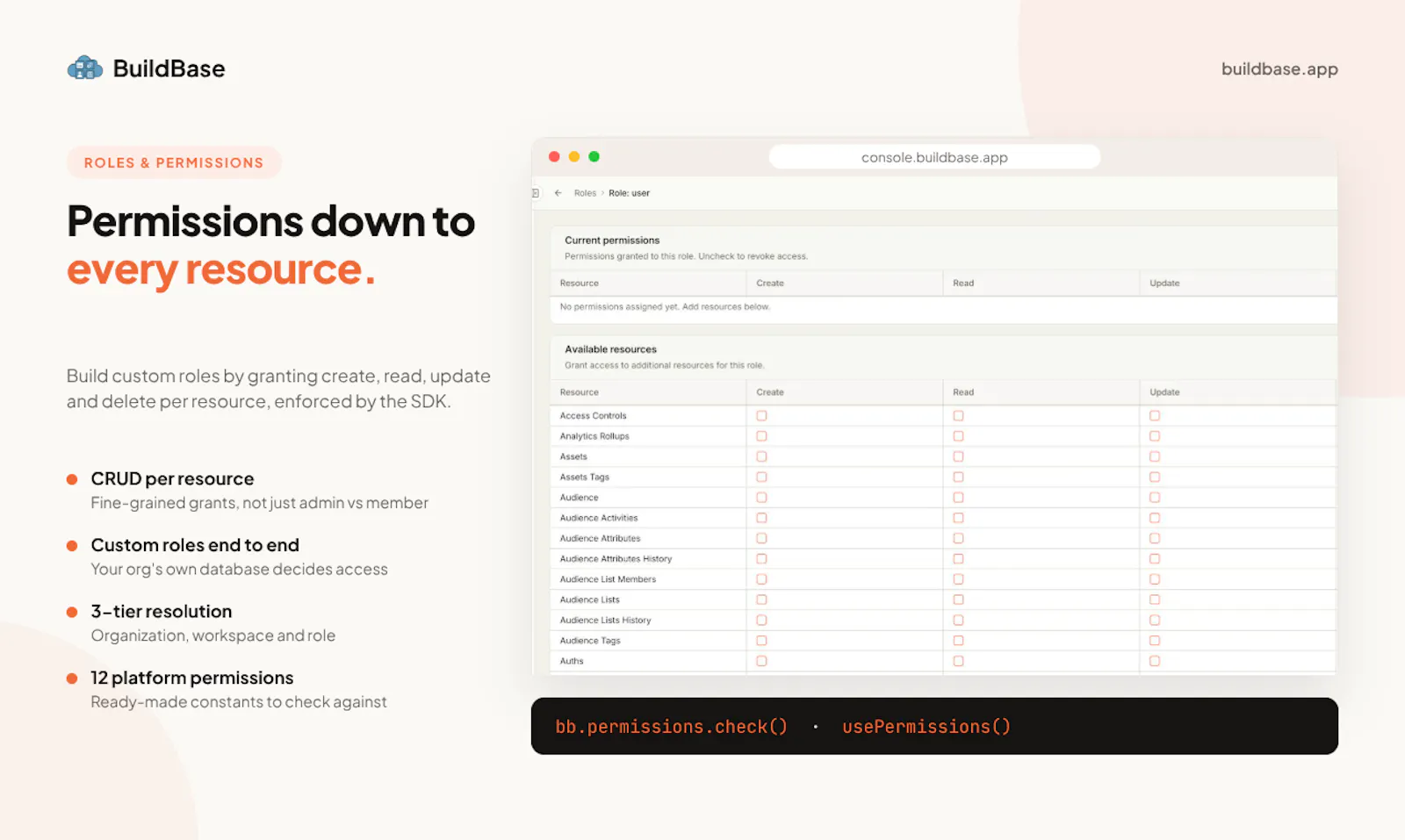Click the '12 platform permissions' bullet heading
Screen dimensions: 1405x840
click(x=192, y=678)
